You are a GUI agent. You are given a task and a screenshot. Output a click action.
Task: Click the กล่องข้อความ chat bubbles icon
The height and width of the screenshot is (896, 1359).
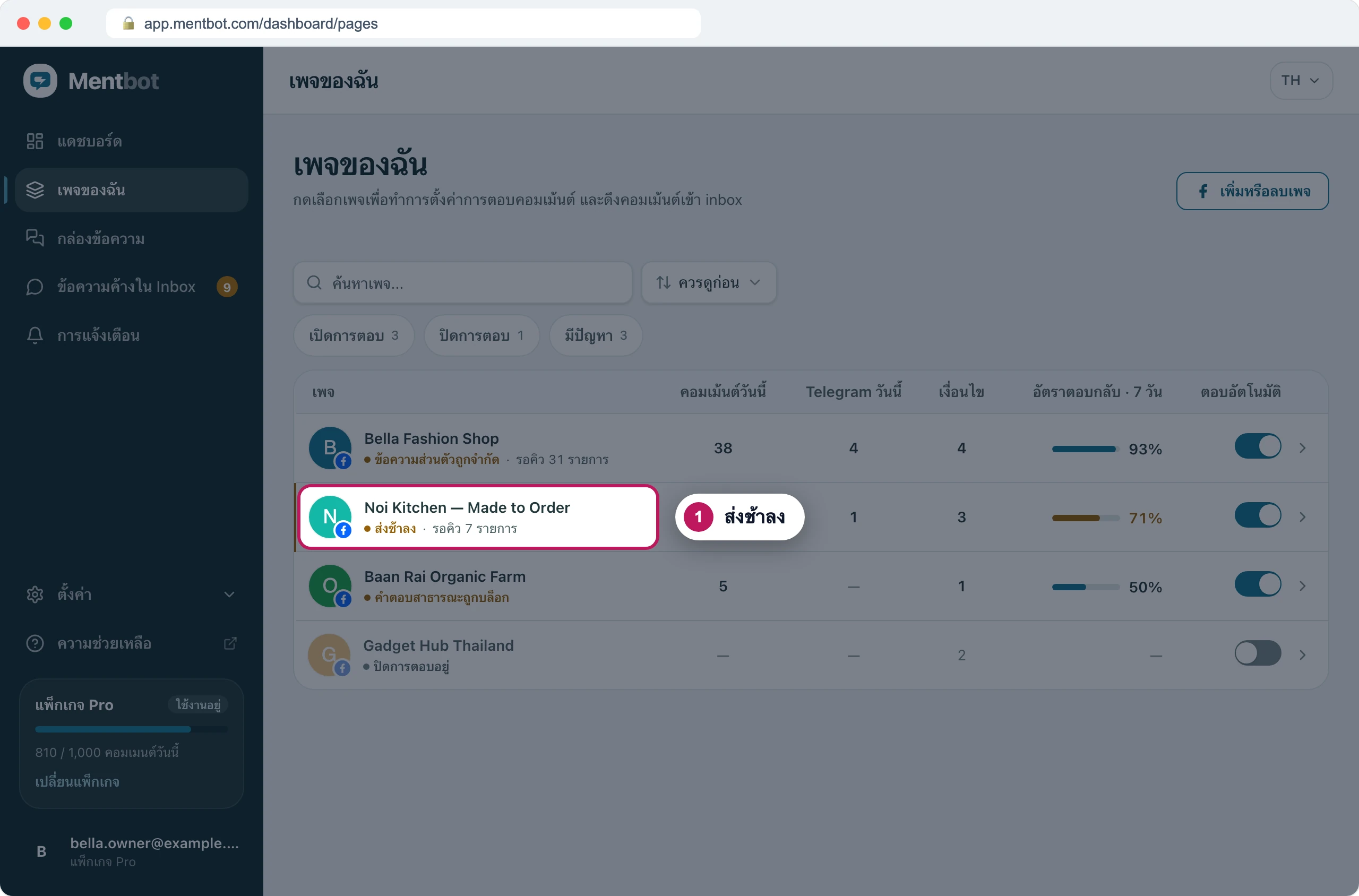click(x=35, y=238)
